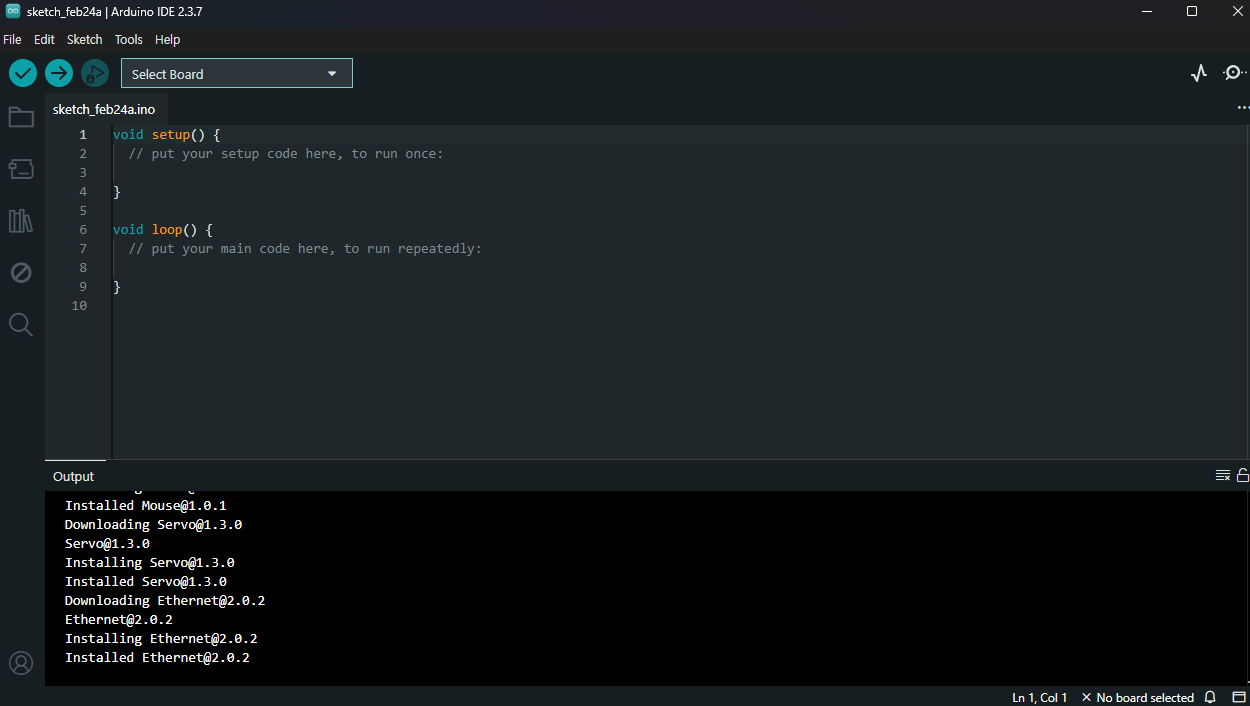1250x706 pixels.
Task: Toggle output word wrap icon
Action: [x=1223, y=475]
